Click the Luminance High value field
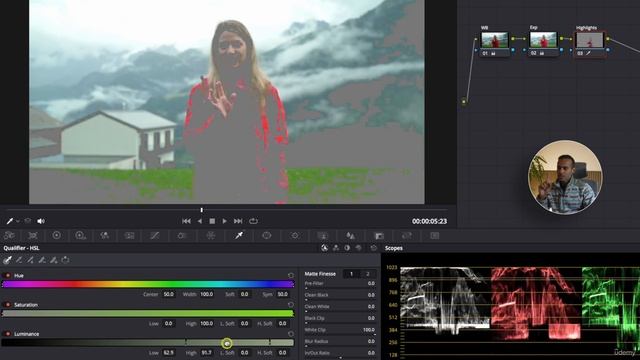Image resolution: width=640 pixels, height=360 pixels. tap(207, 353)
